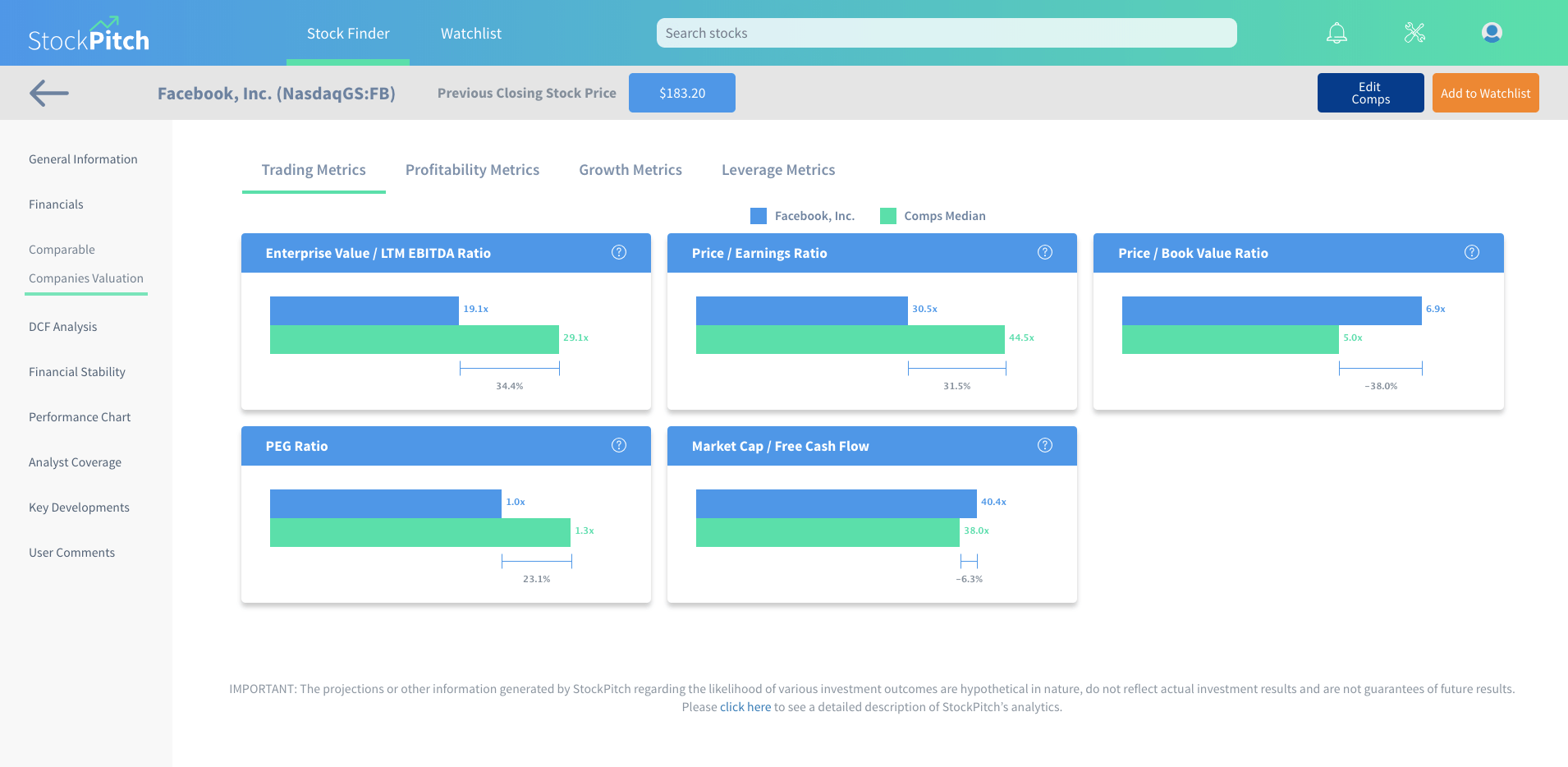Image resolution: width=1568 pixels, height=767 pixels.
Task: Click help icon for Price / Book Value
Action: tap(1472, 252)
